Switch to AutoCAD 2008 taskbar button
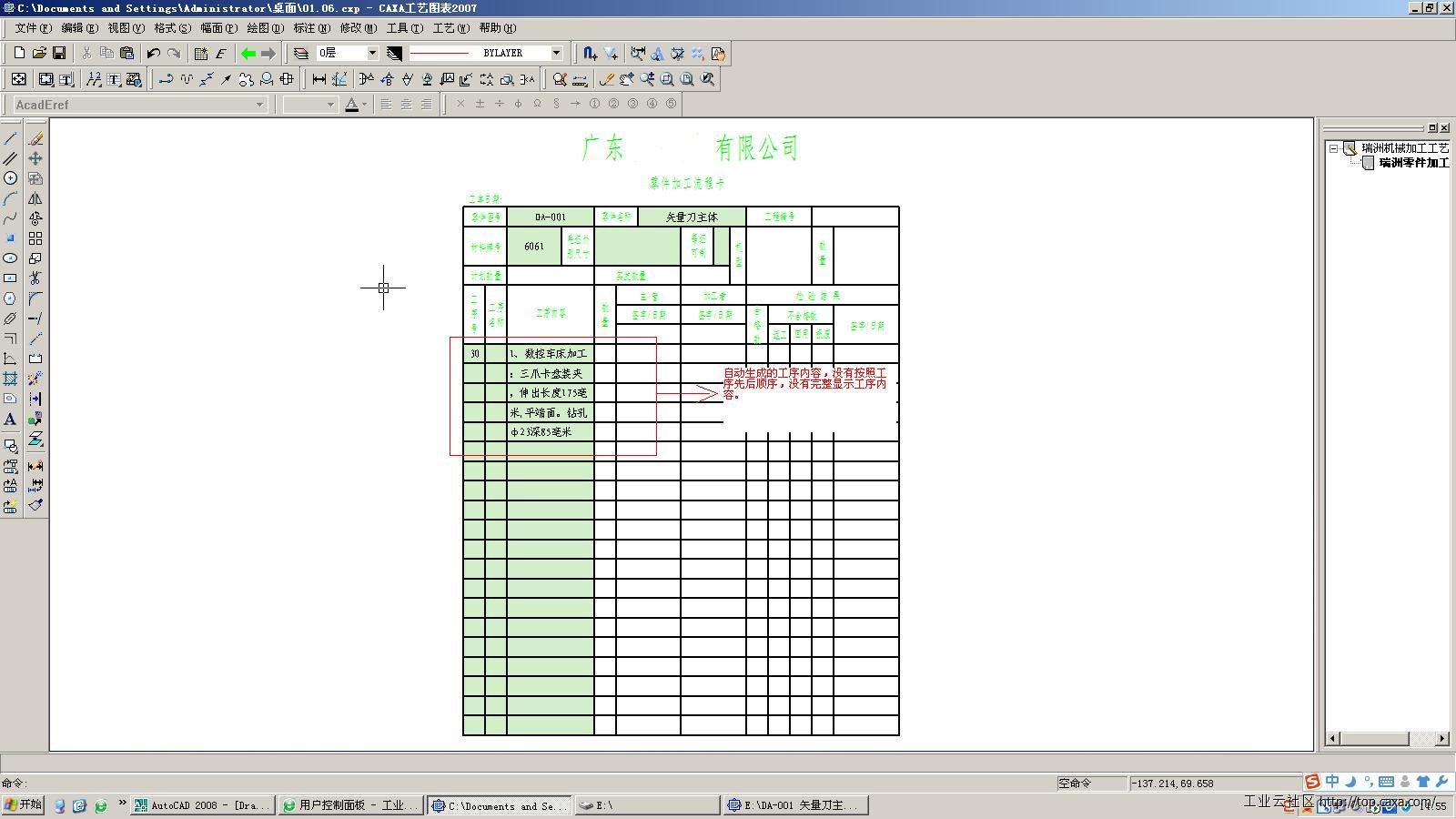 pos(203,805)
